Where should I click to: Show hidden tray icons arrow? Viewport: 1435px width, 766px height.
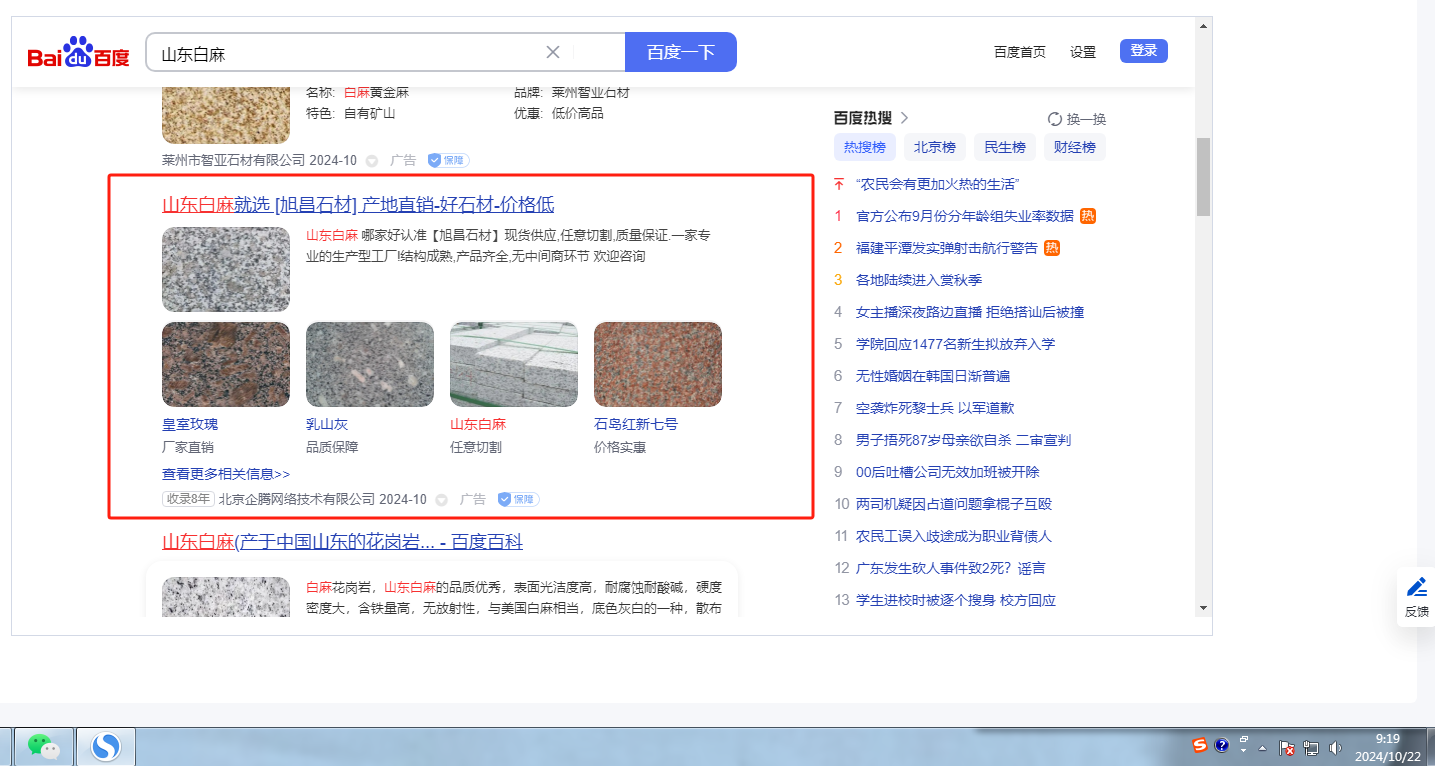[x=1263, y=747]
